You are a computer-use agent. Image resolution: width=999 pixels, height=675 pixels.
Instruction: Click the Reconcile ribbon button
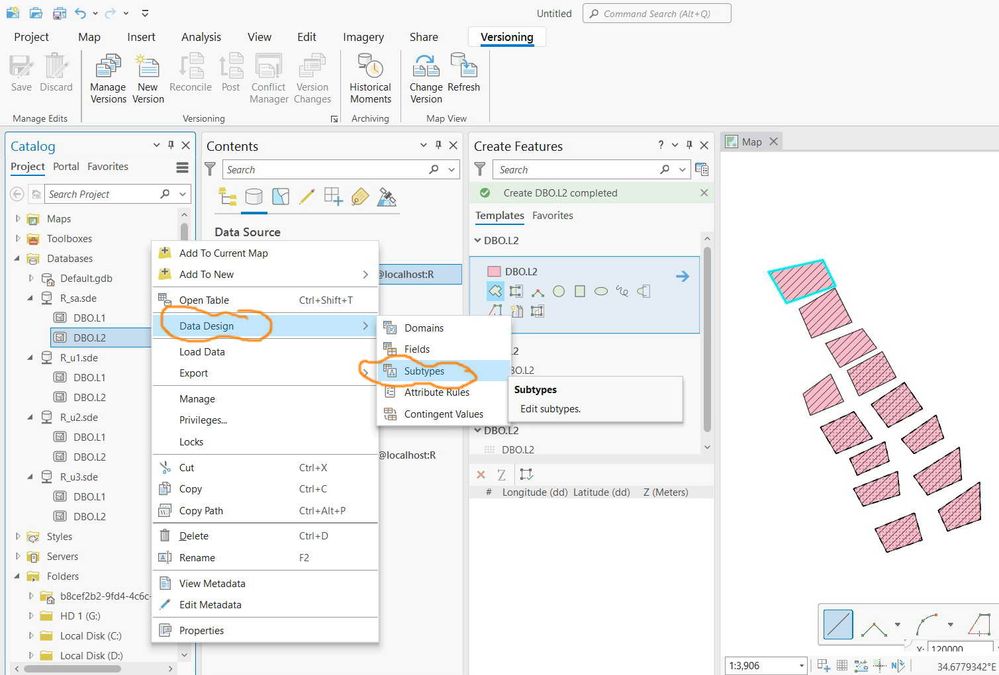pyautogui.click(x=190, y=73)
